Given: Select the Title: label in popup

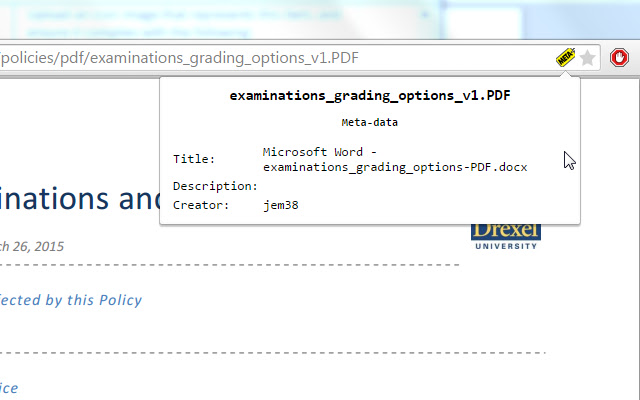Looking at the screenshot, I should 194,159.
